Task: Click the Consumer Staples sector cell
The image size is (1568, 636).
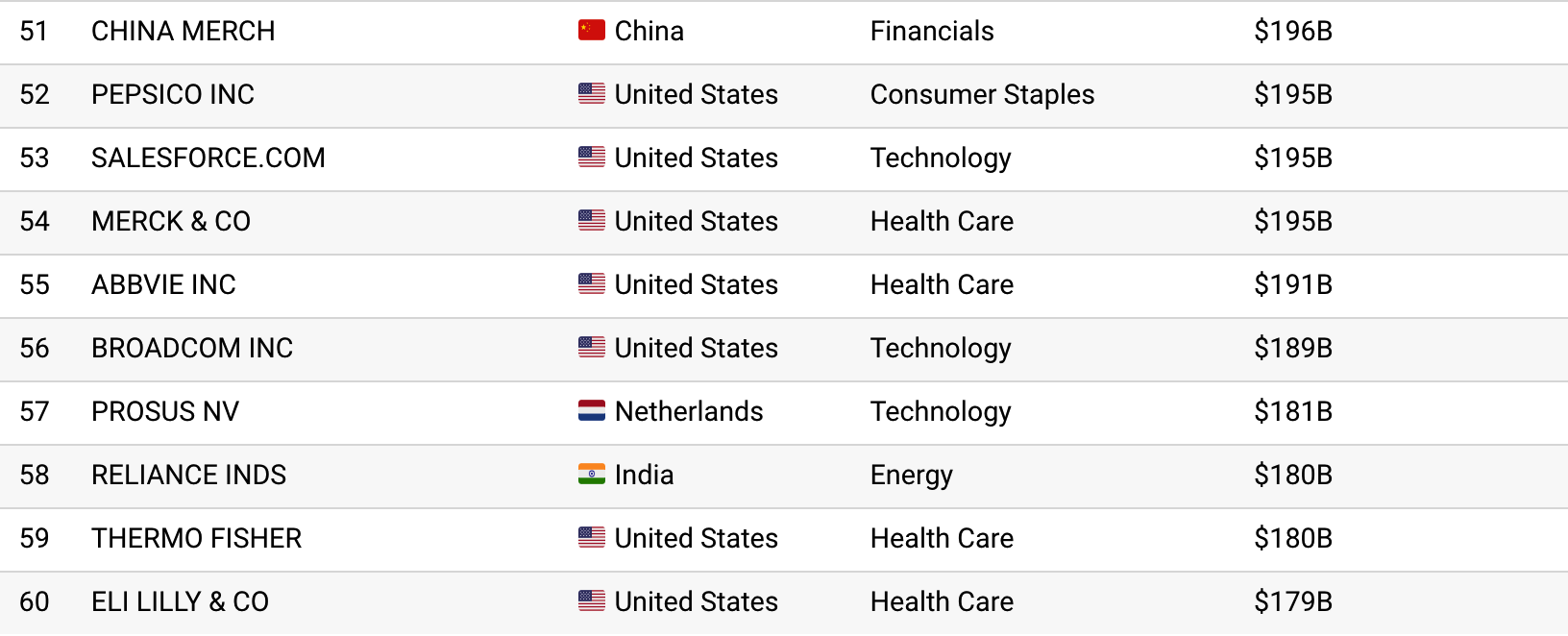Action: pyautogui.click(x=982, y=94)
